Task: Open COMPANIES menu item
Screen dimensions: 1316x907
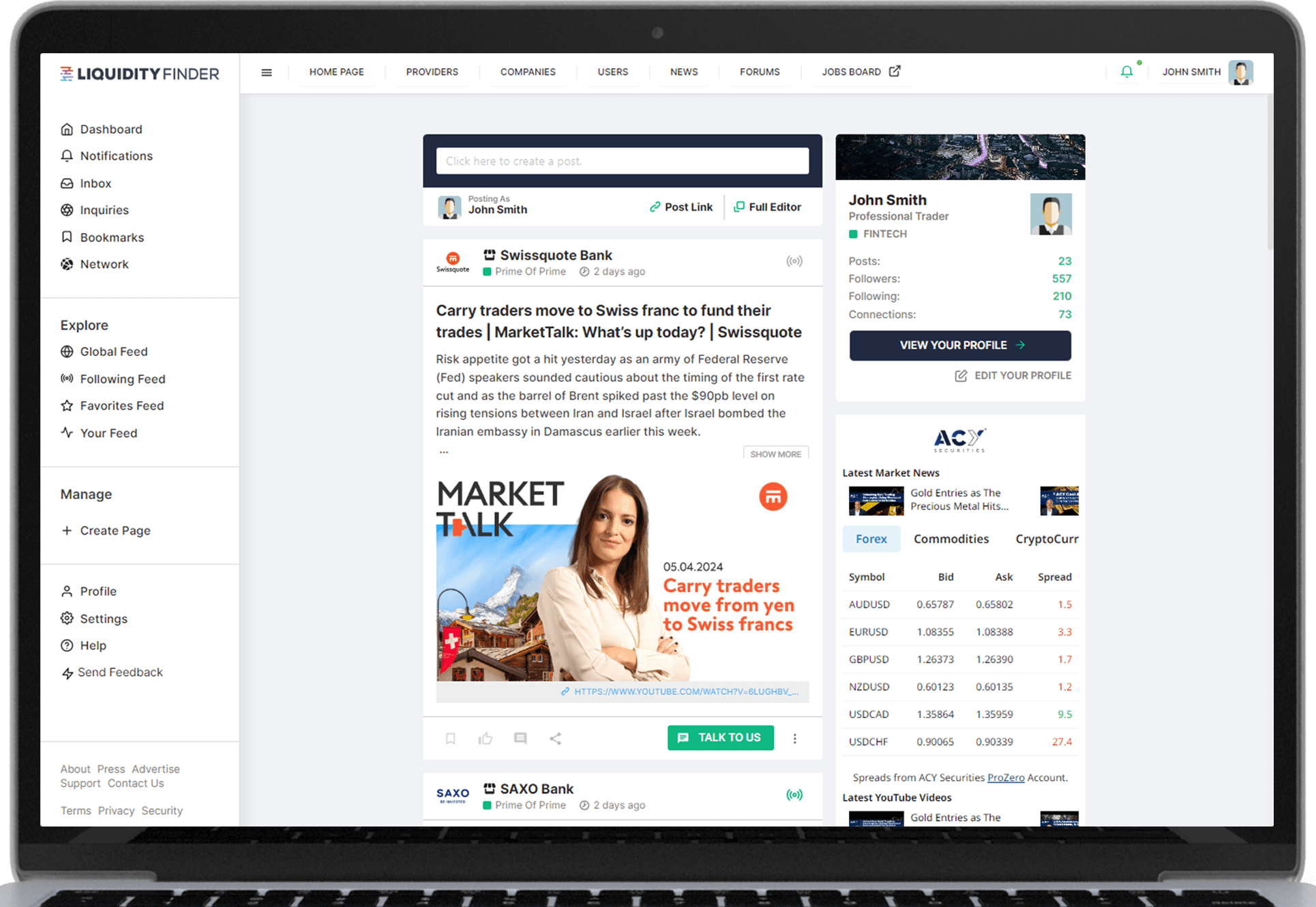Action: point(528,72)
